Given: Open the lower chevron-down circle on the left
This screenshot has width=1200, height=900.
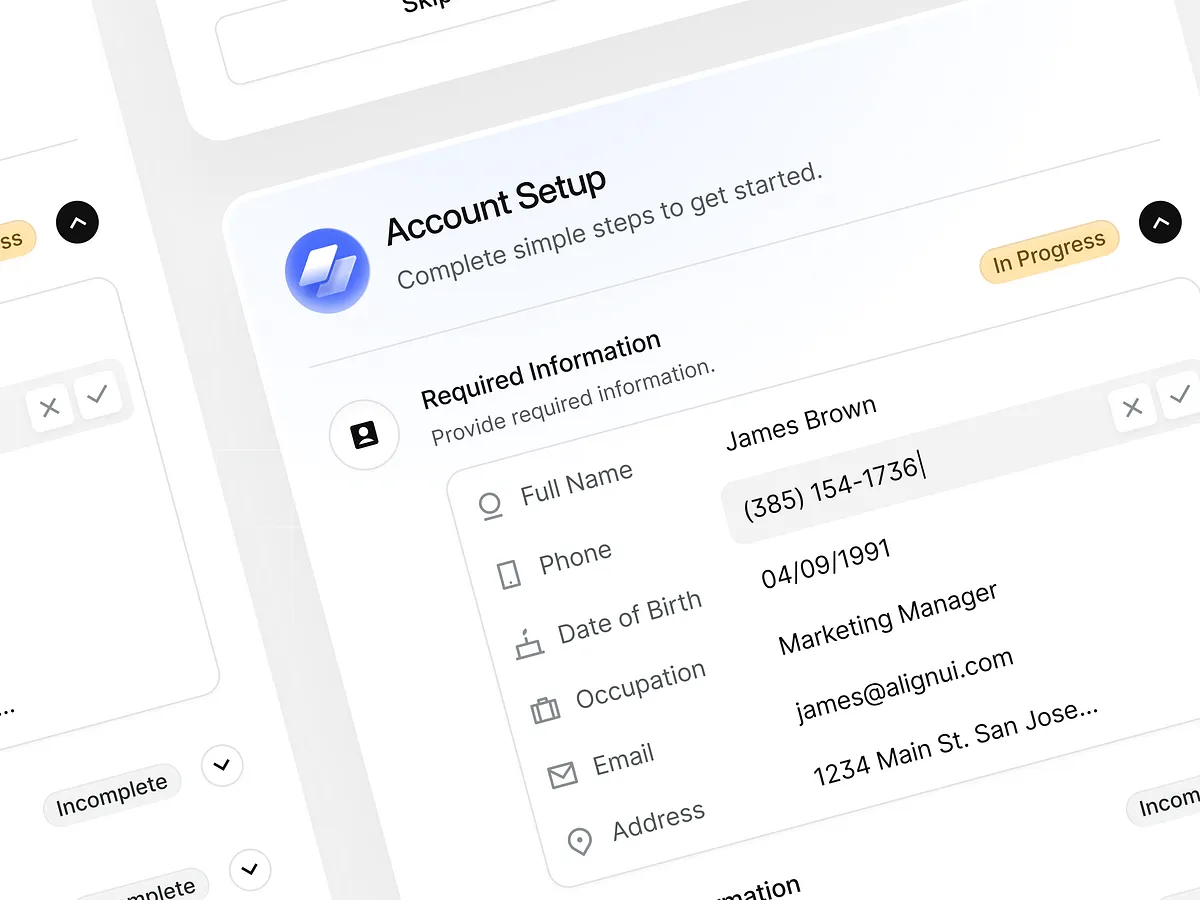Looking at the screenshot, I should pyautogui.click(x=250, y=871).
